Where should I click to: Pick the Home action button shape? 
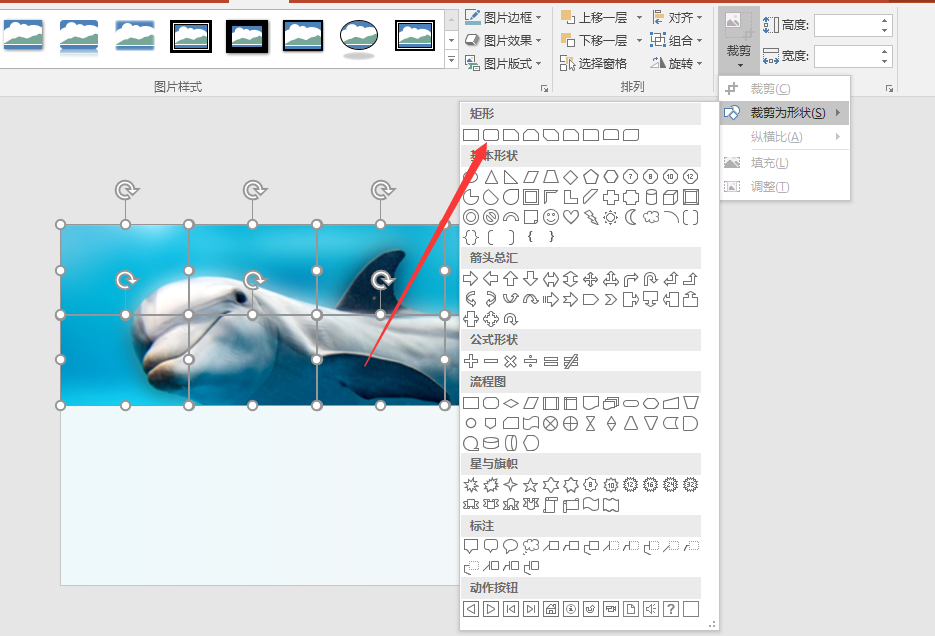coord(551,609)
